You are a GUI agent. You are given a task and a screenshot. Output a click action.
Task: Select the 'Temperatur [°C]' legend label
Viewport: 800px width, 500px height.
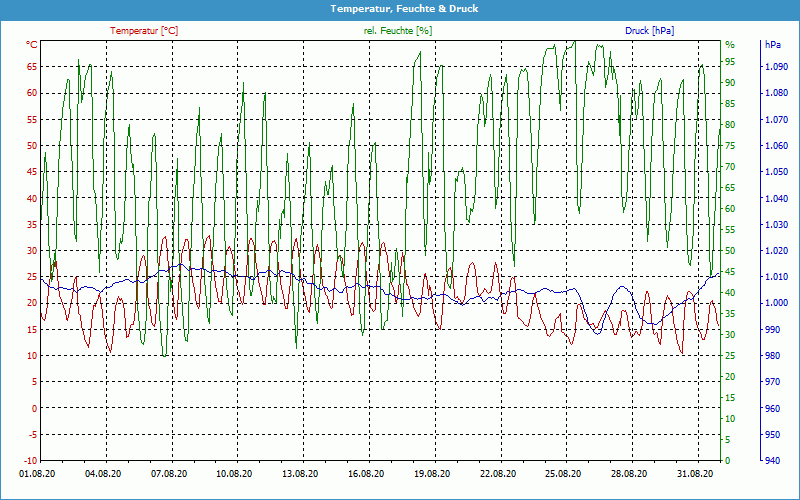point(144,31)
